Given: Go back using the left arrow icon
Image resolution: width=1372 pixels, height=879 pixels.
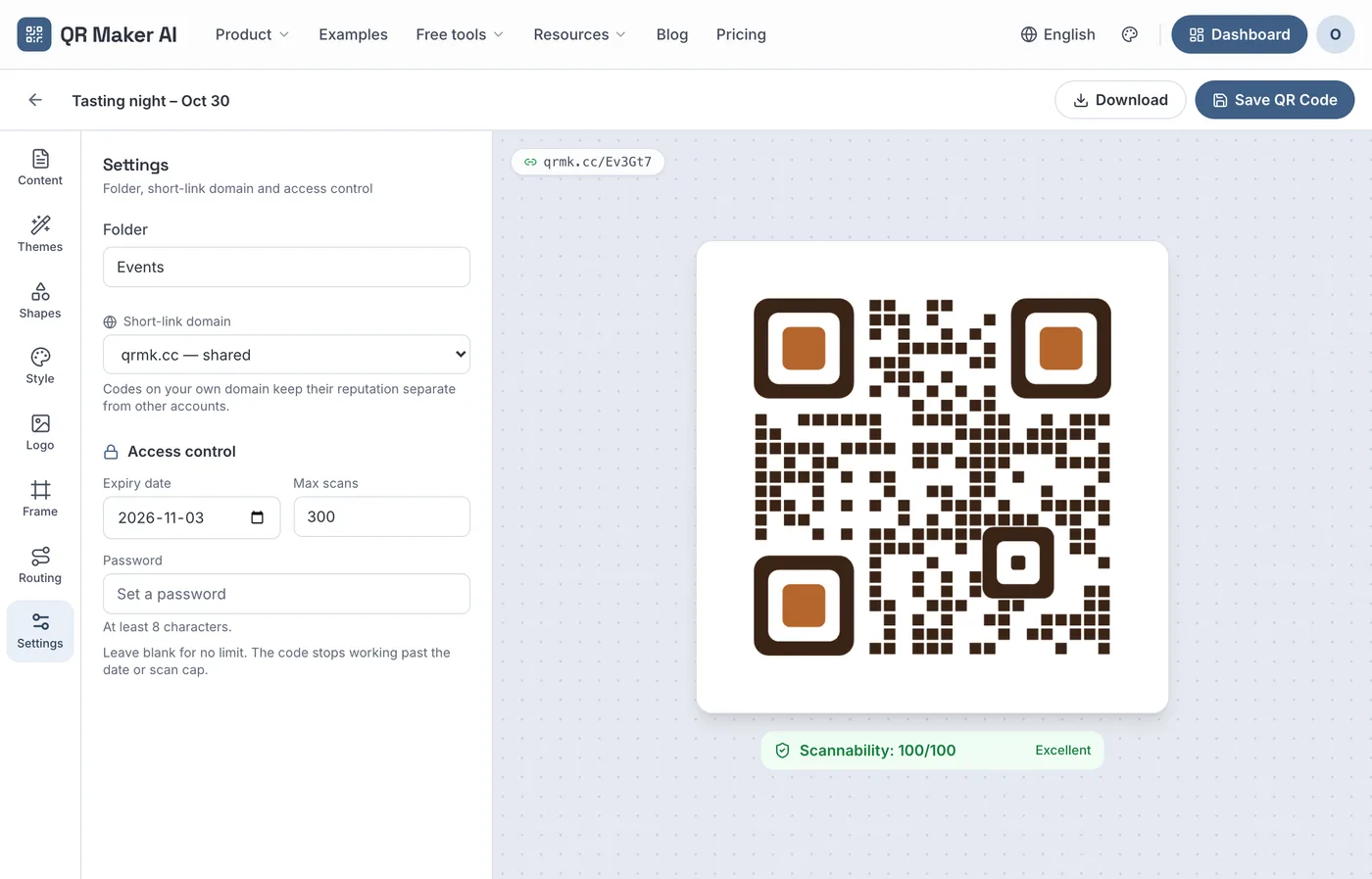Looking at the screenshot, I should click(35, 100).
